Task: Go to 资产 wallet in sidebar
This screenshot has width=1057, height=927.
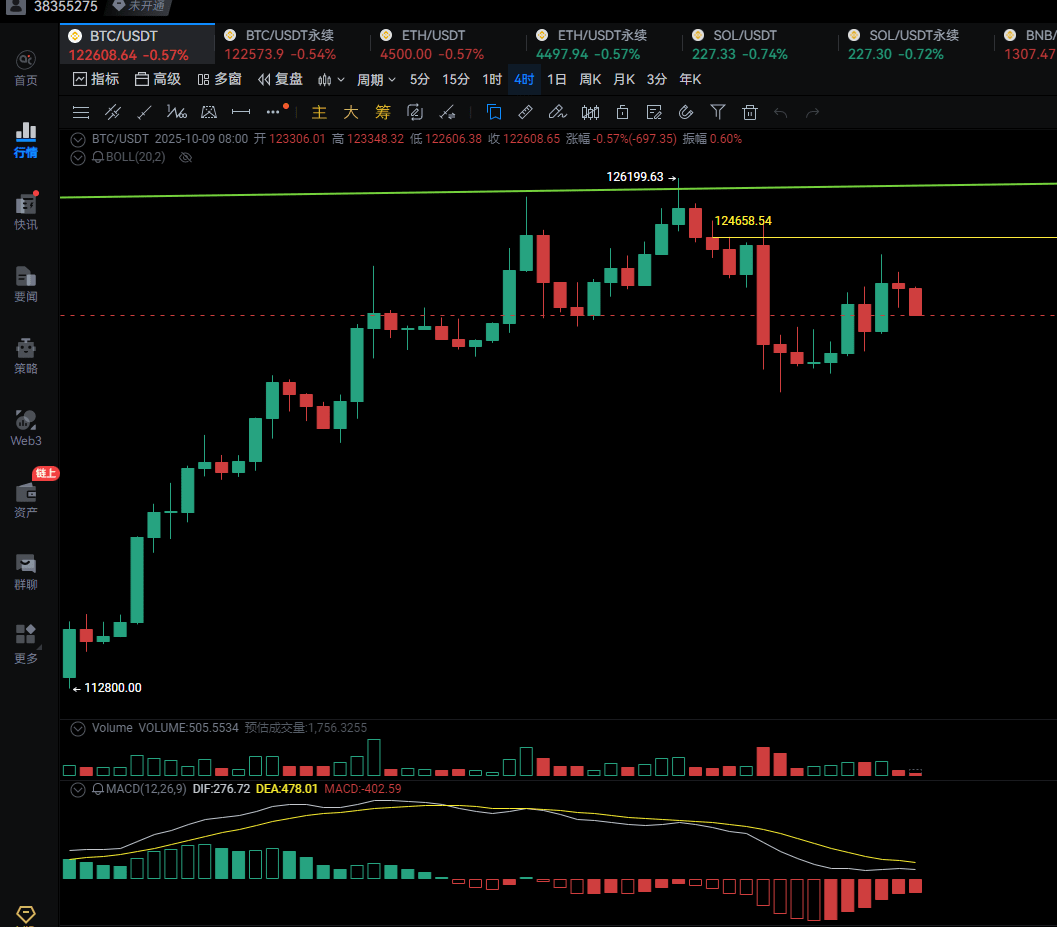Action: pyautogui.click(x=26, y=498)
